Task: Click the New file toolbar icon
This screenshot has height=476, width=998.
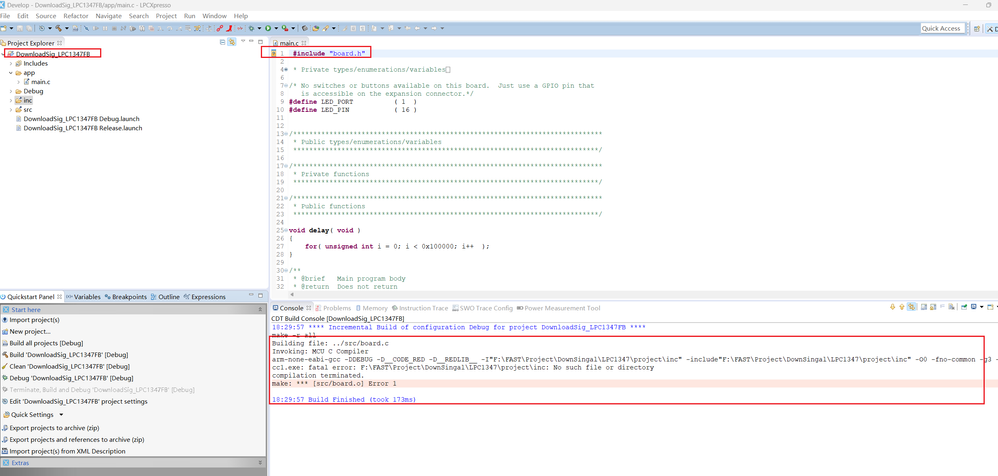Action: tap(4, 28)
